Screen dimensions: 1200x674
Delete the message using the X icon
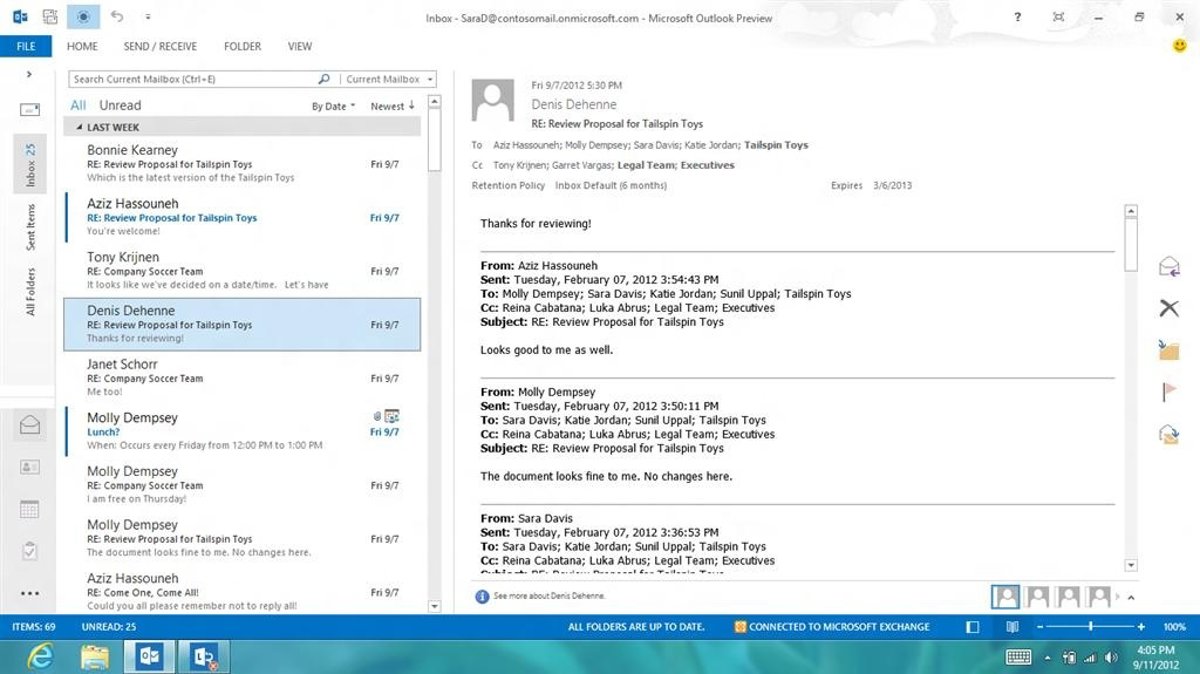point(1168,308)
